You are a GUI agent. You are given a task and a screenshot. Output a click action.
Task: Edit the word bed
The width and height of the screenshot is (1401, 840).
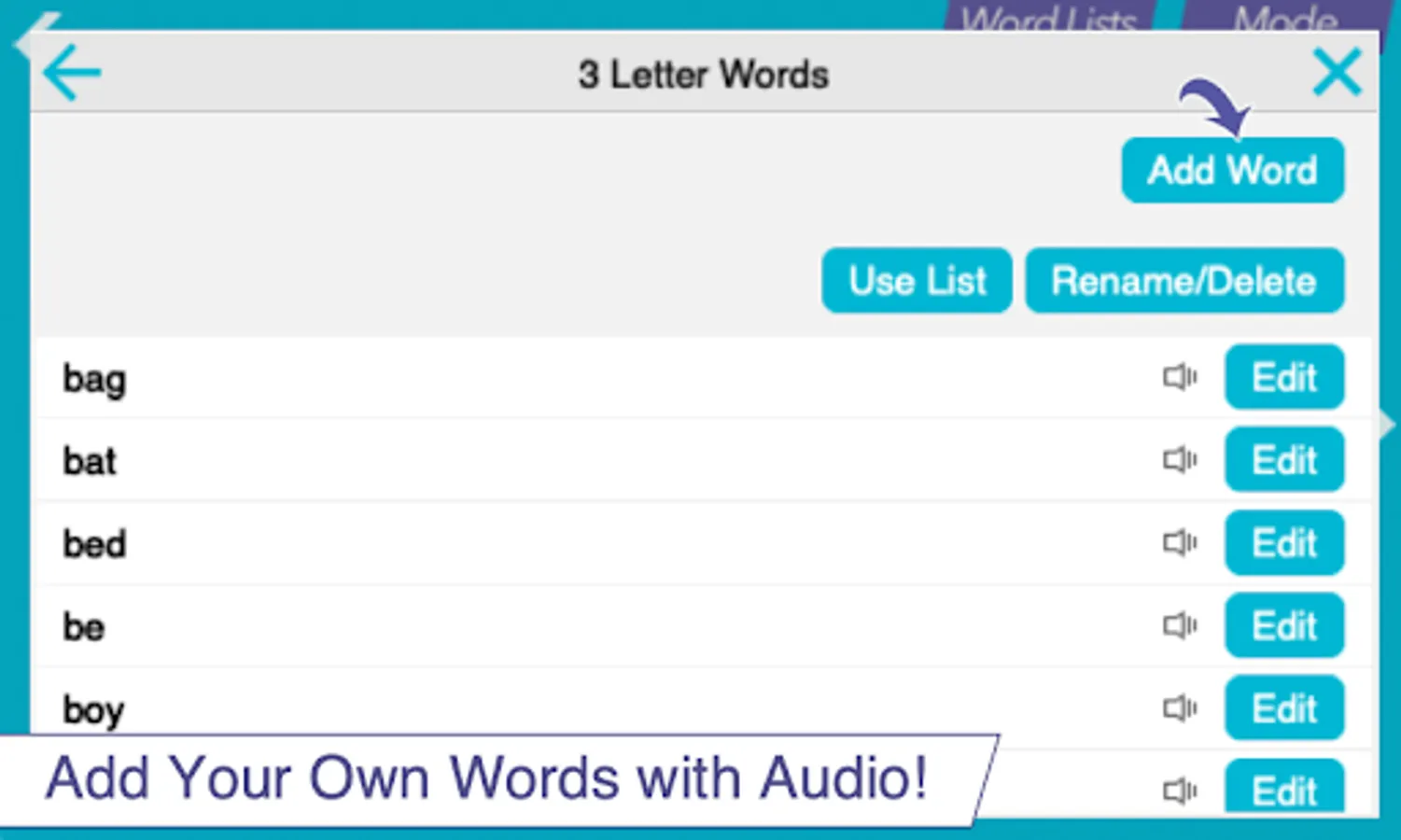[x=1284, y=542]
